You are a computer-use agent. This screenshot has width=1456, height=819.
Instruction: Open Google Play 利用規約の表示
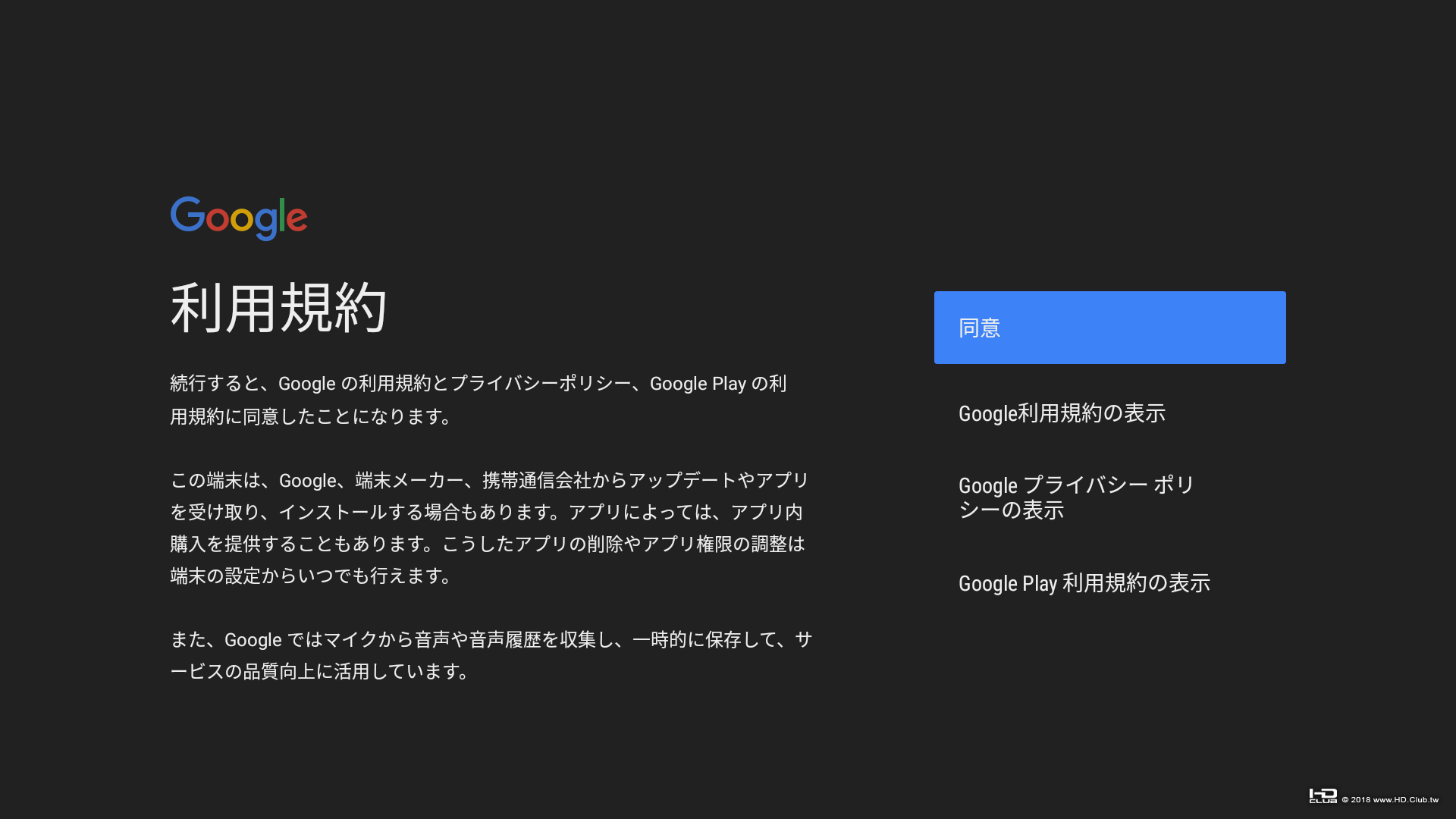point(1084,583)
